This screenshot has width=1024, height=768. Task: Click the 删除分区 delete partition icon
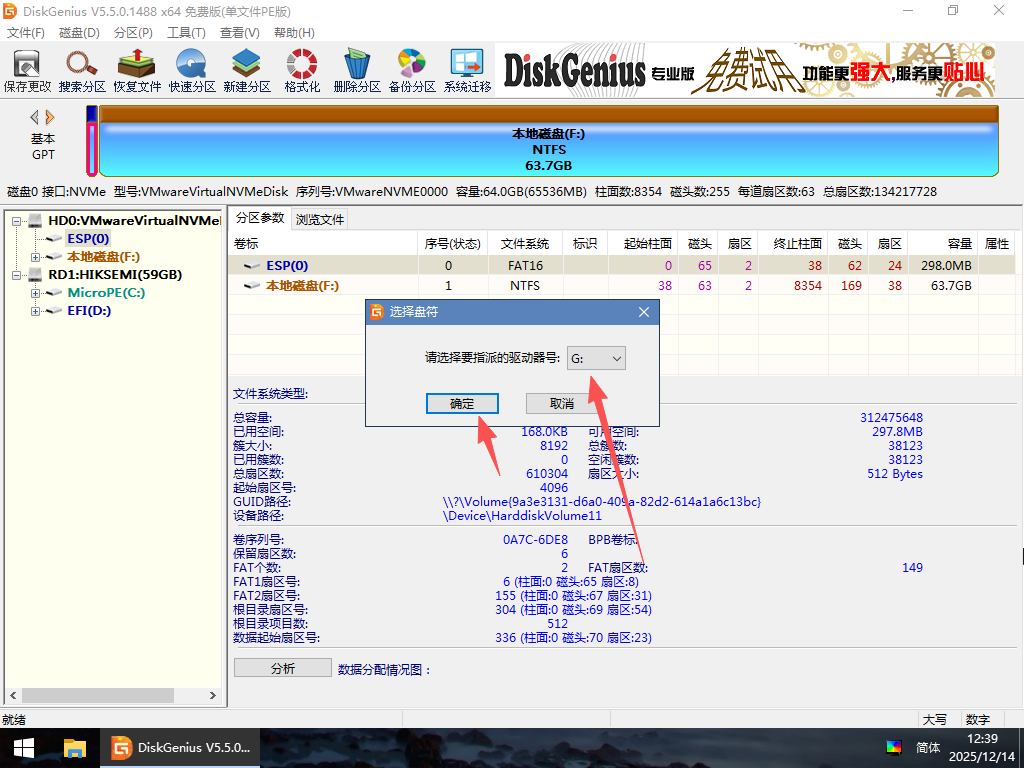[357, 70]
